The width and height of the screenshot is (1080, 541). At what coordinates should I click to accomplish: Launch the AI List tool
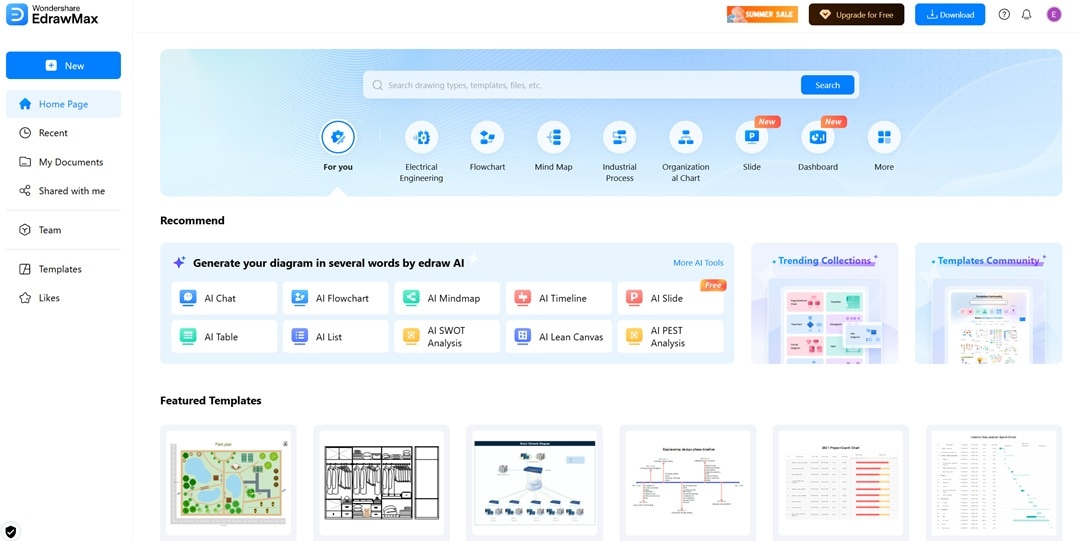(x=335, y=337)
